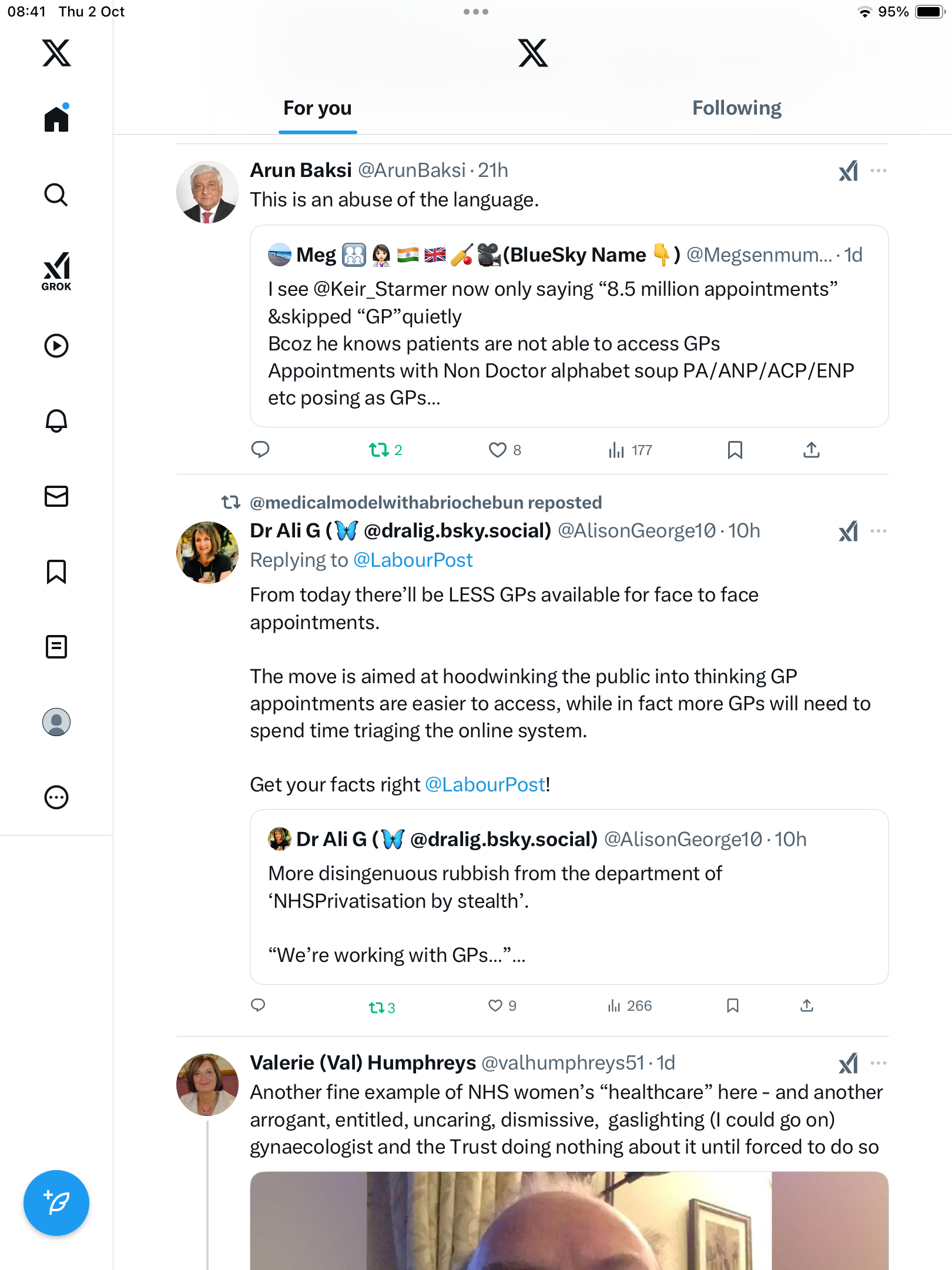Screen dimensions: 952x1270
Task: Open more options on Valerie Humphreys' post
Action: [x=879, y=1063]
